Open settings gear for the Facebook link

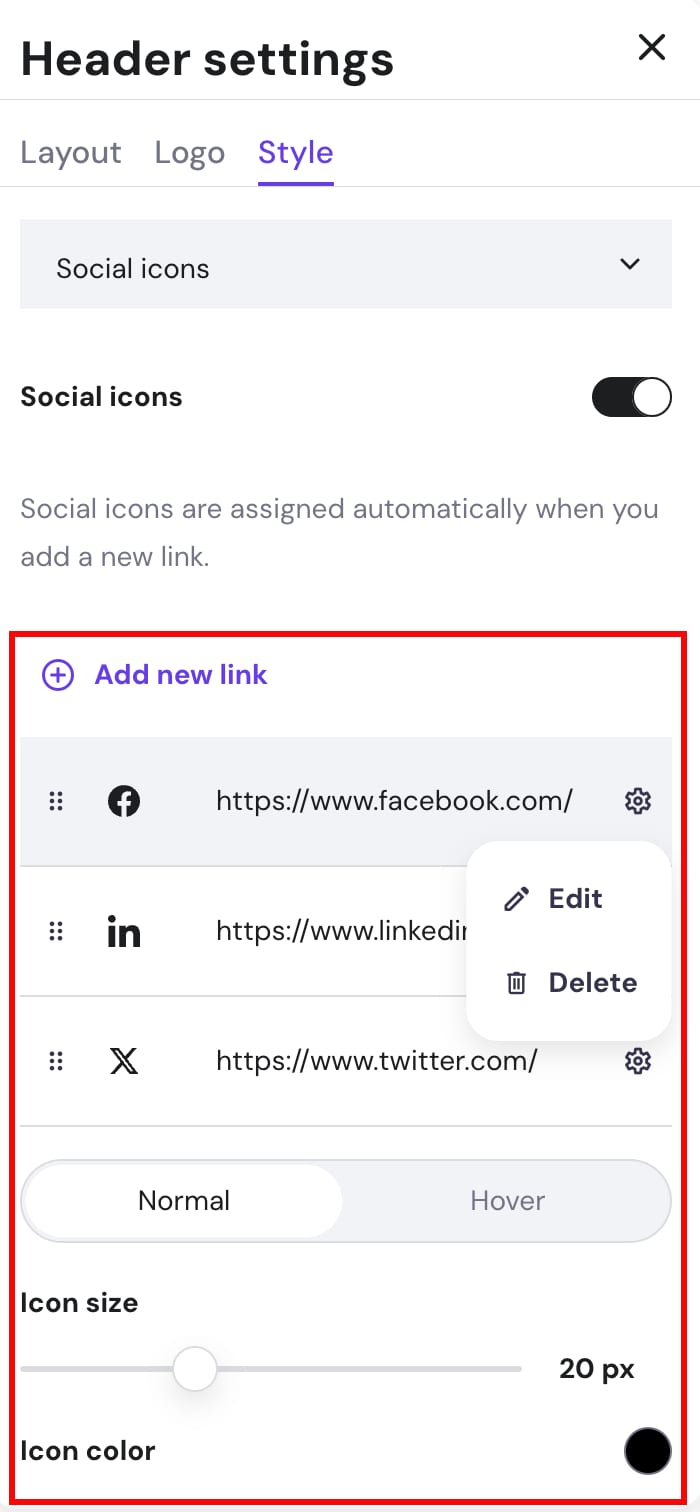[637, 801]
